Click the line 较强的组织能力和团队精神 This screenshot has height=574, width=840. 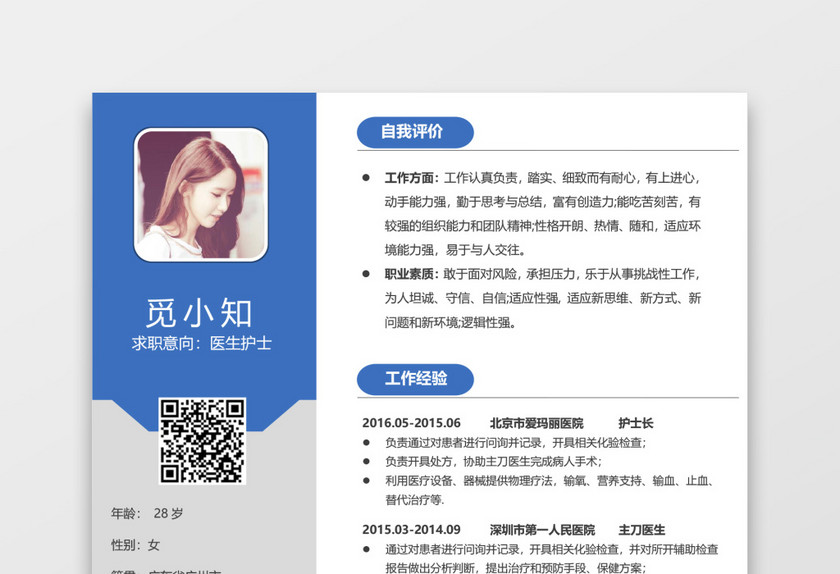542,226
